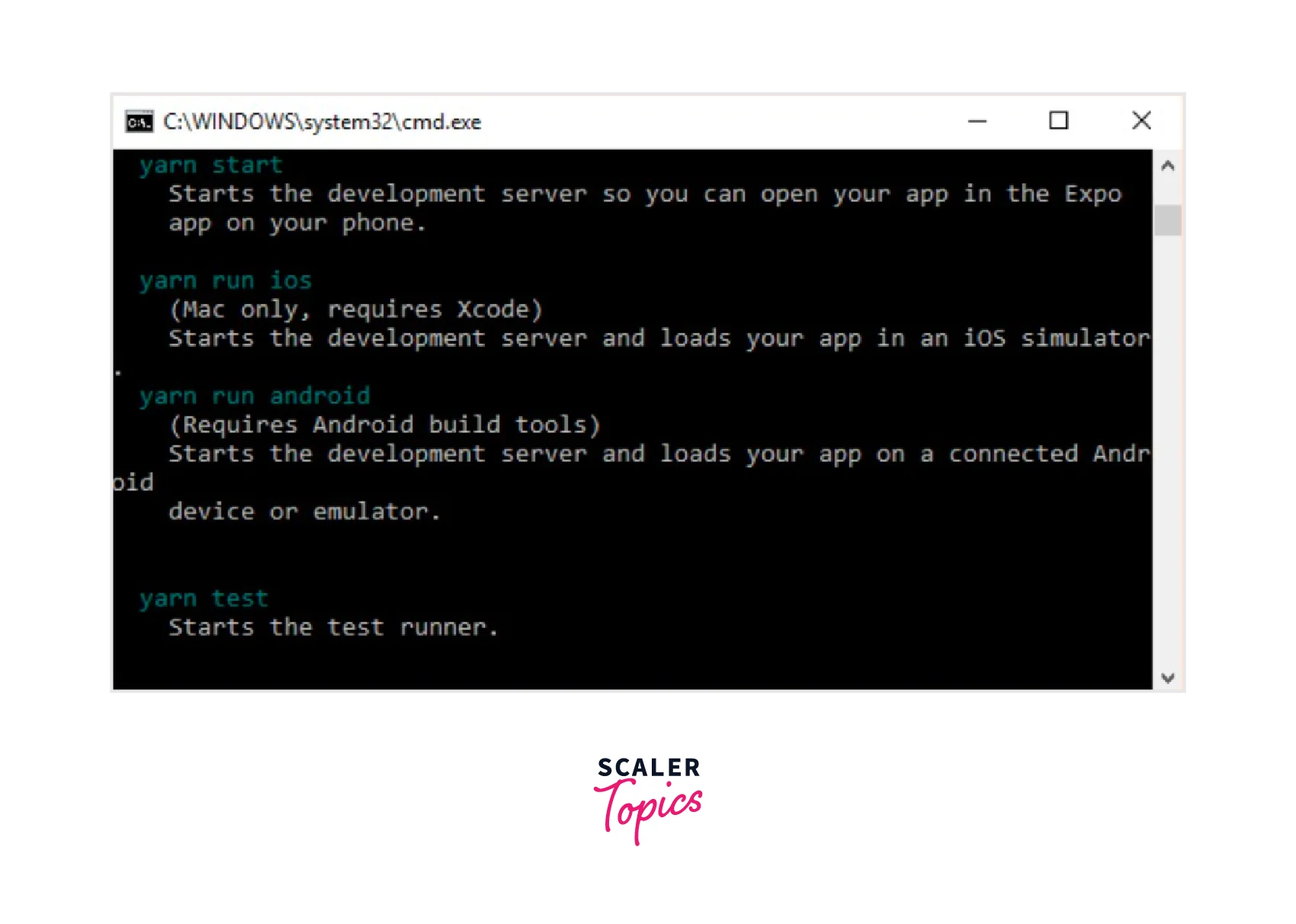Close the command prompt window

click(x=1141, y=120)
